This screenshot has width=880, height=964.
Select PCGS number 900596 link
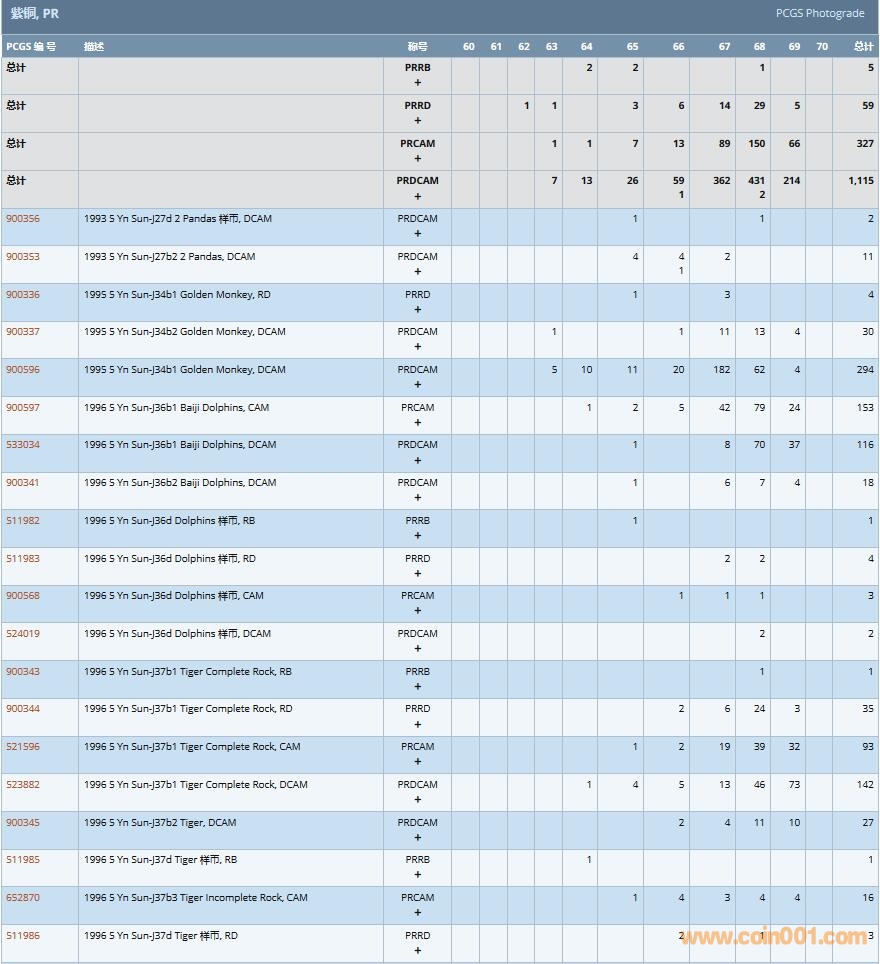pyautogui.click(x=23, y=370)
